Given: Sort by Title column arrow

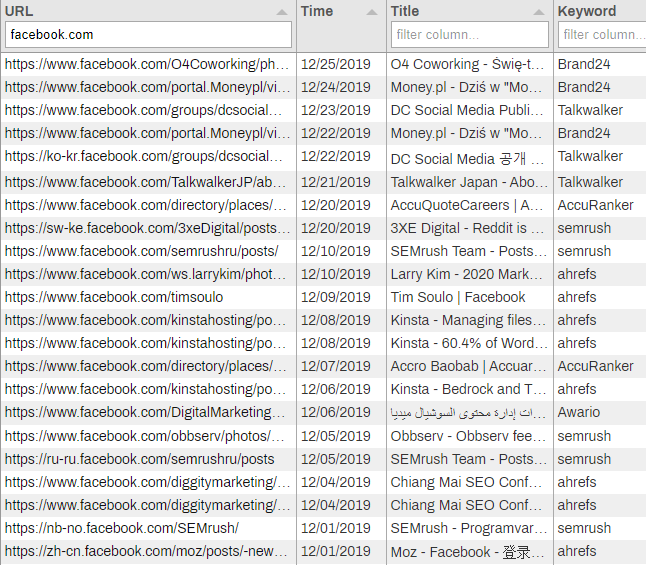Looking at the screenshot, I should (x=539, y=12).
